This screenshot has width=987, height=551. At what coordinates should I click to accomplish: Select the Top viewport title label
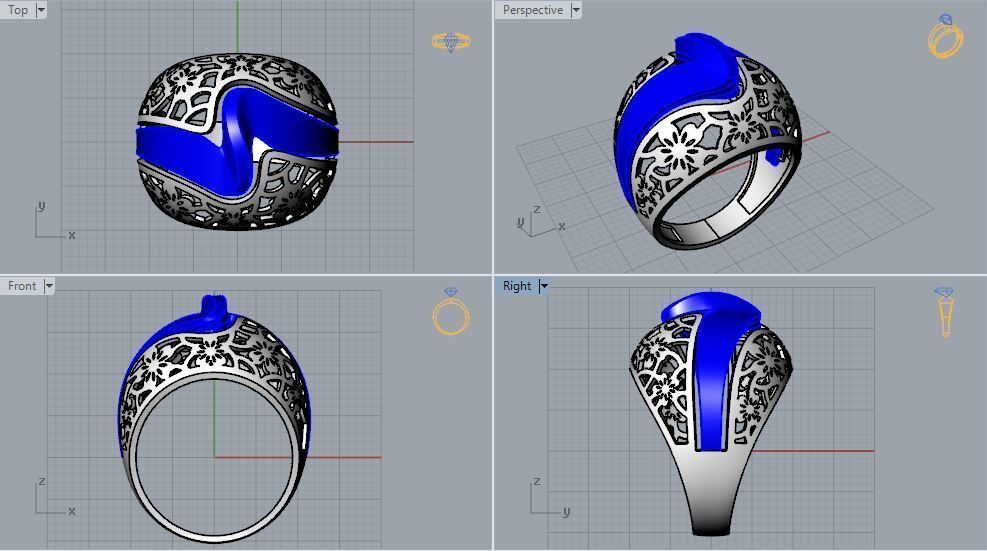click(18, 10)
